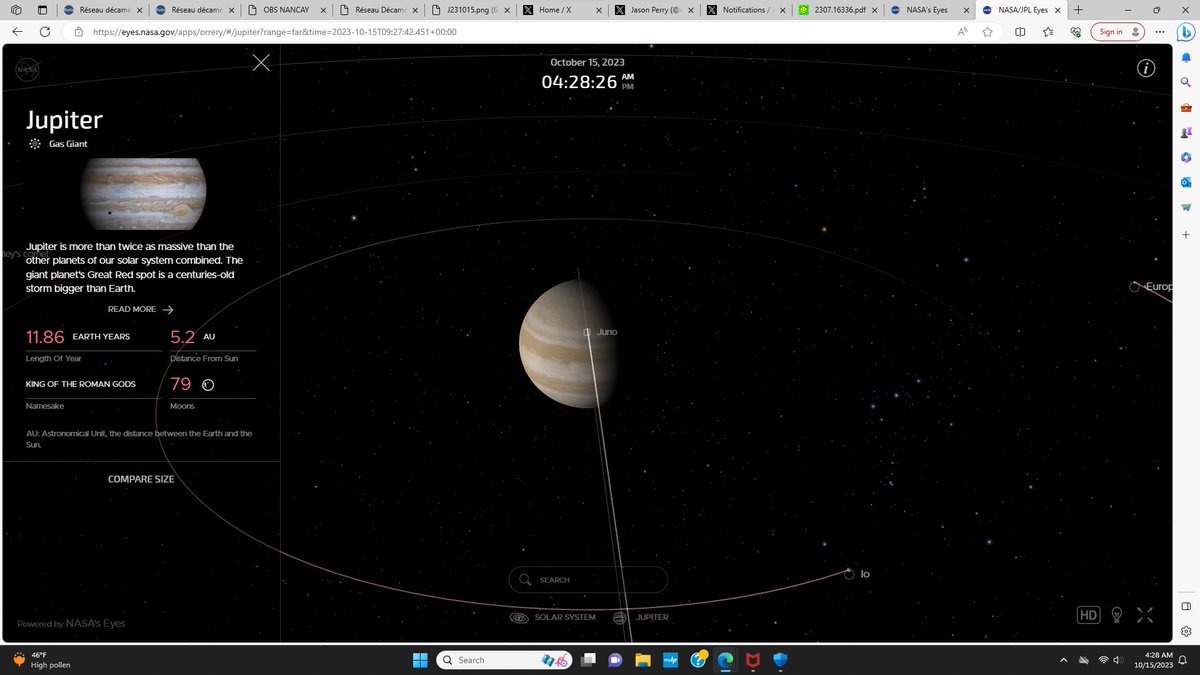
Task: Toggle the lightbulb lighting option
Action: coord(1118,615)
